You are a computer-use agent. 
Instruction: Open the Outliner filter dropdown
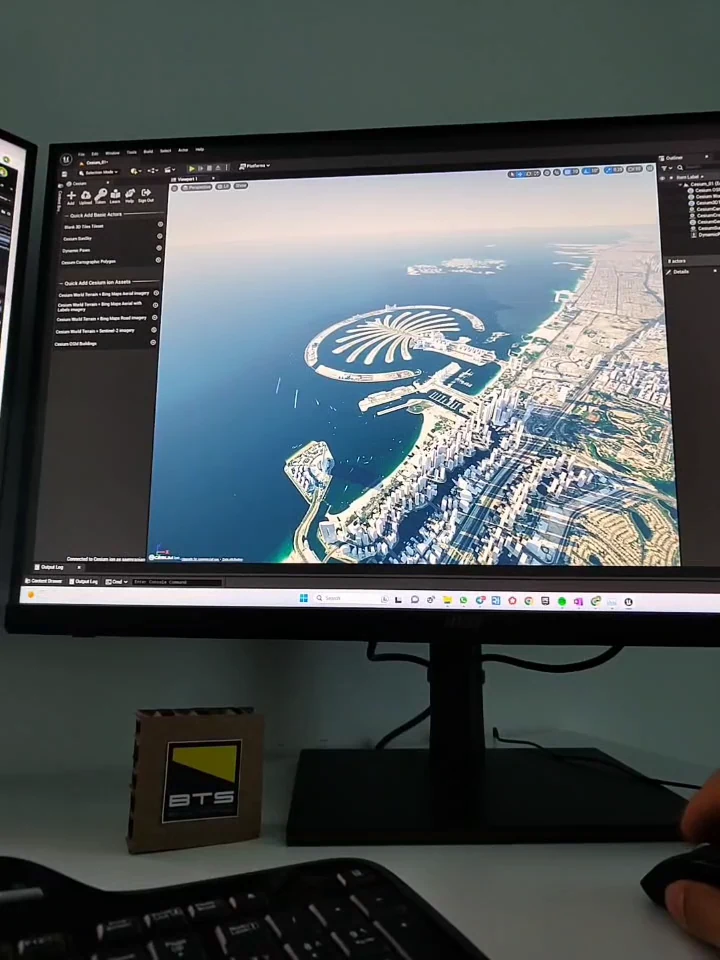[666, 168]
